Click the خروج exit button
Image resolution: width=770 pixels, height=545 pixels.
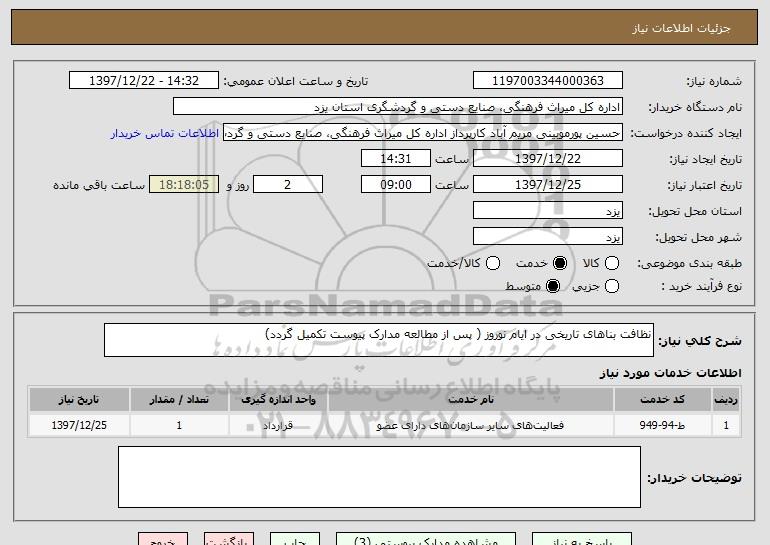point(163,539)
